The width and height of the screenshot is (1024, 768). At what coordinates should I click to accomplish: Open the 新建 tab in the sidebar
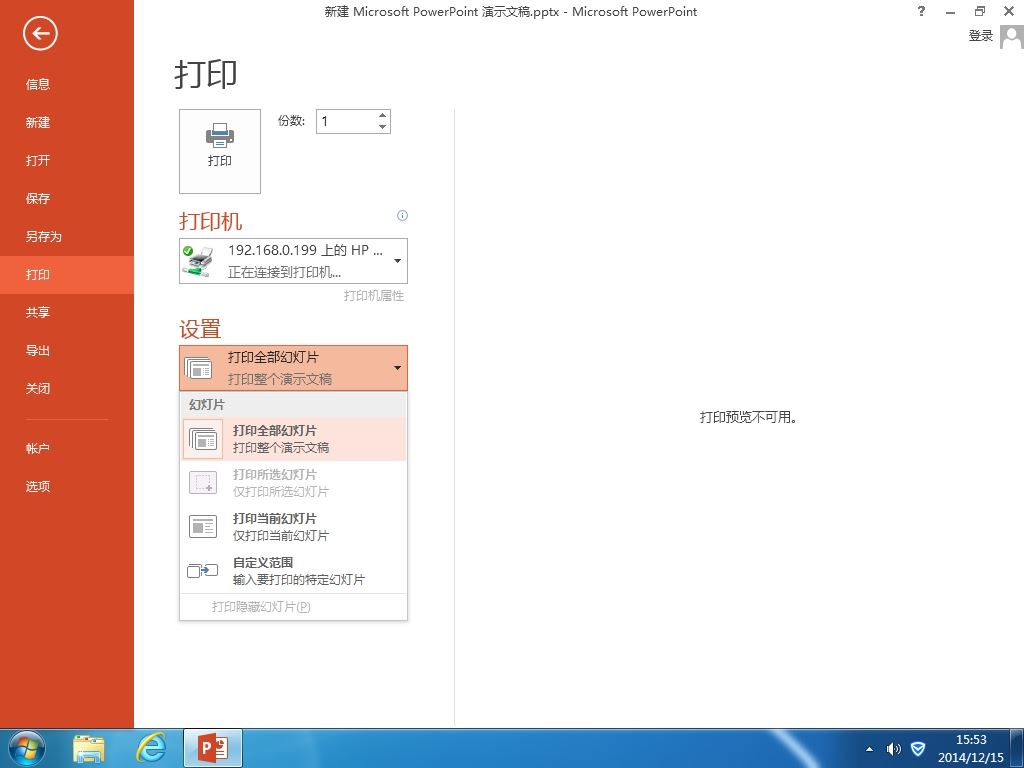coord(67,122)
